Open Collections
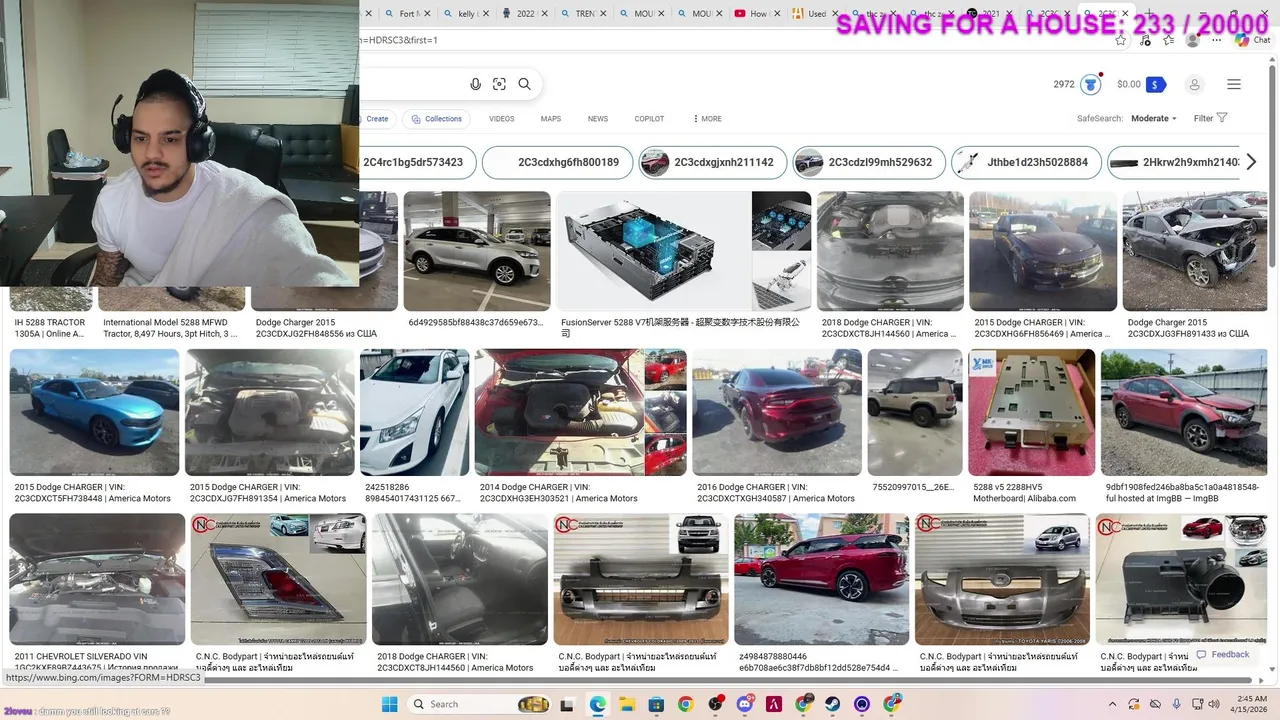The height and width of the screenshot is (720, 1280). (x=437, y=119)
